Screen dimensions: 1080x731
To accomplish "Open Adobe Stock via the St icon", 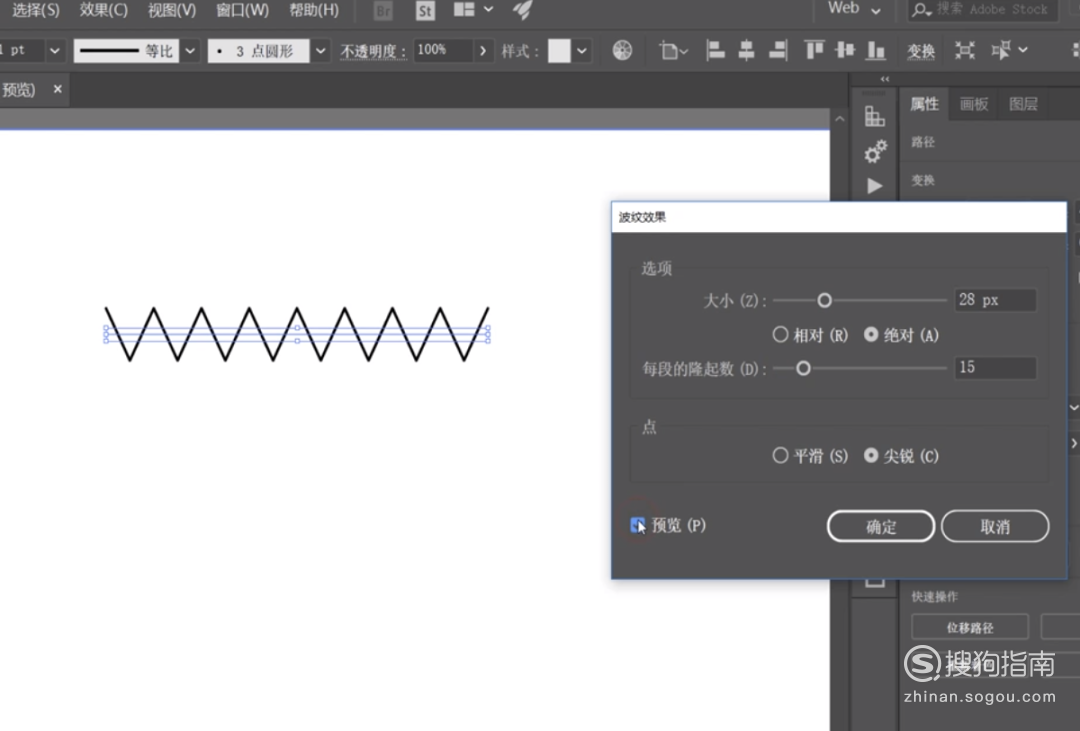I will click(x=426, y=10).
